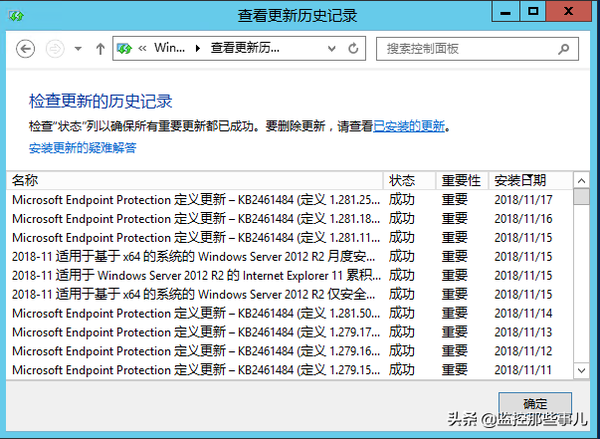The width and height of the screenshot is (600, 439).
Task: Sort by 名称 column header
Action: [x=195, y=180]
